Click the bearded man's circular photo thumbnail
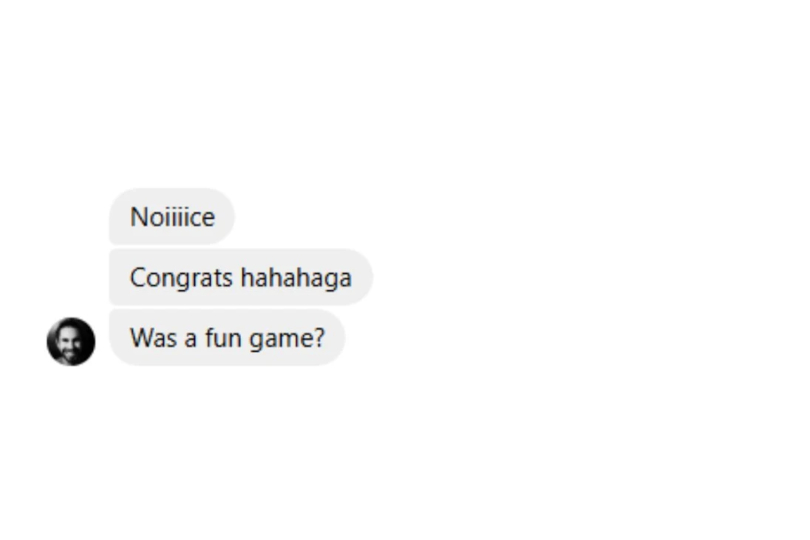The height and width of the screenshot is (540, 810). 71,342
